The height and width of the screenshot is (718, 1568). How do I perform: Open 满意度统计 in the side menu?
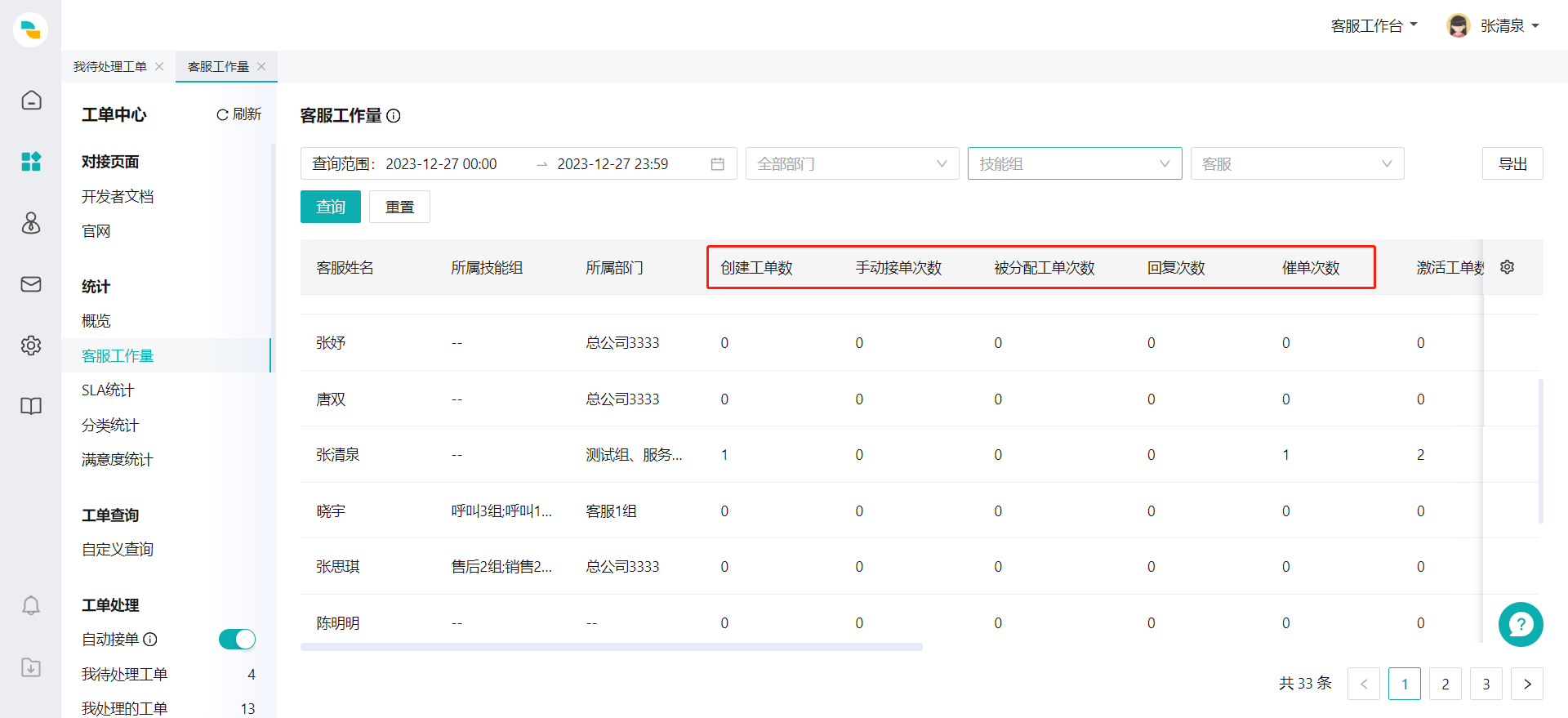point(118,460)
